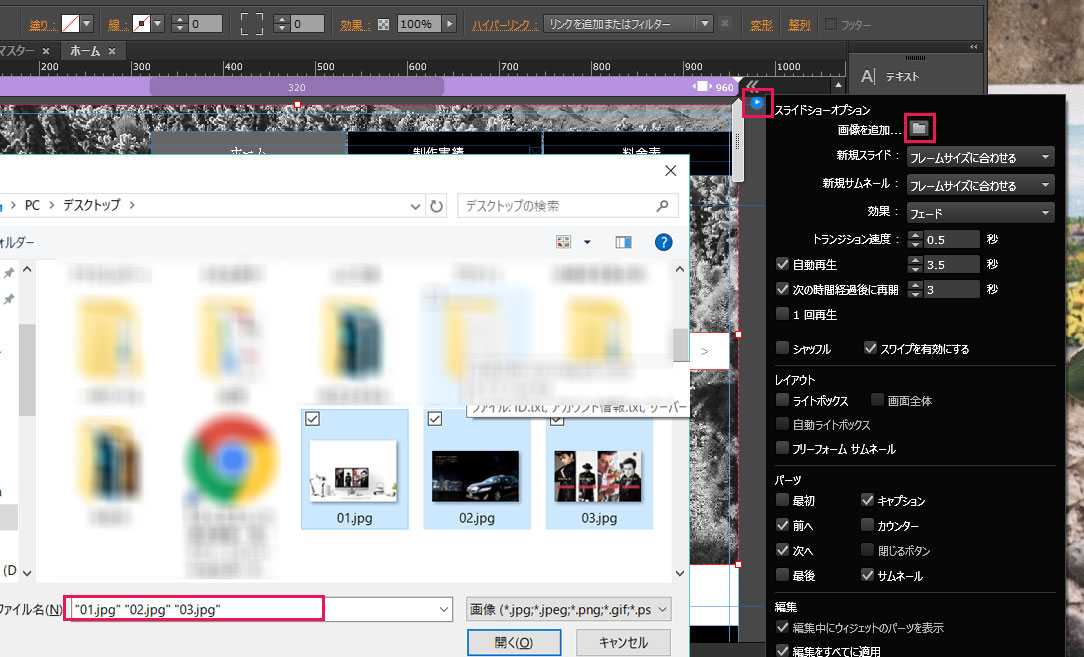Toggle the preview pane icon in file dialog

(624, 242)
